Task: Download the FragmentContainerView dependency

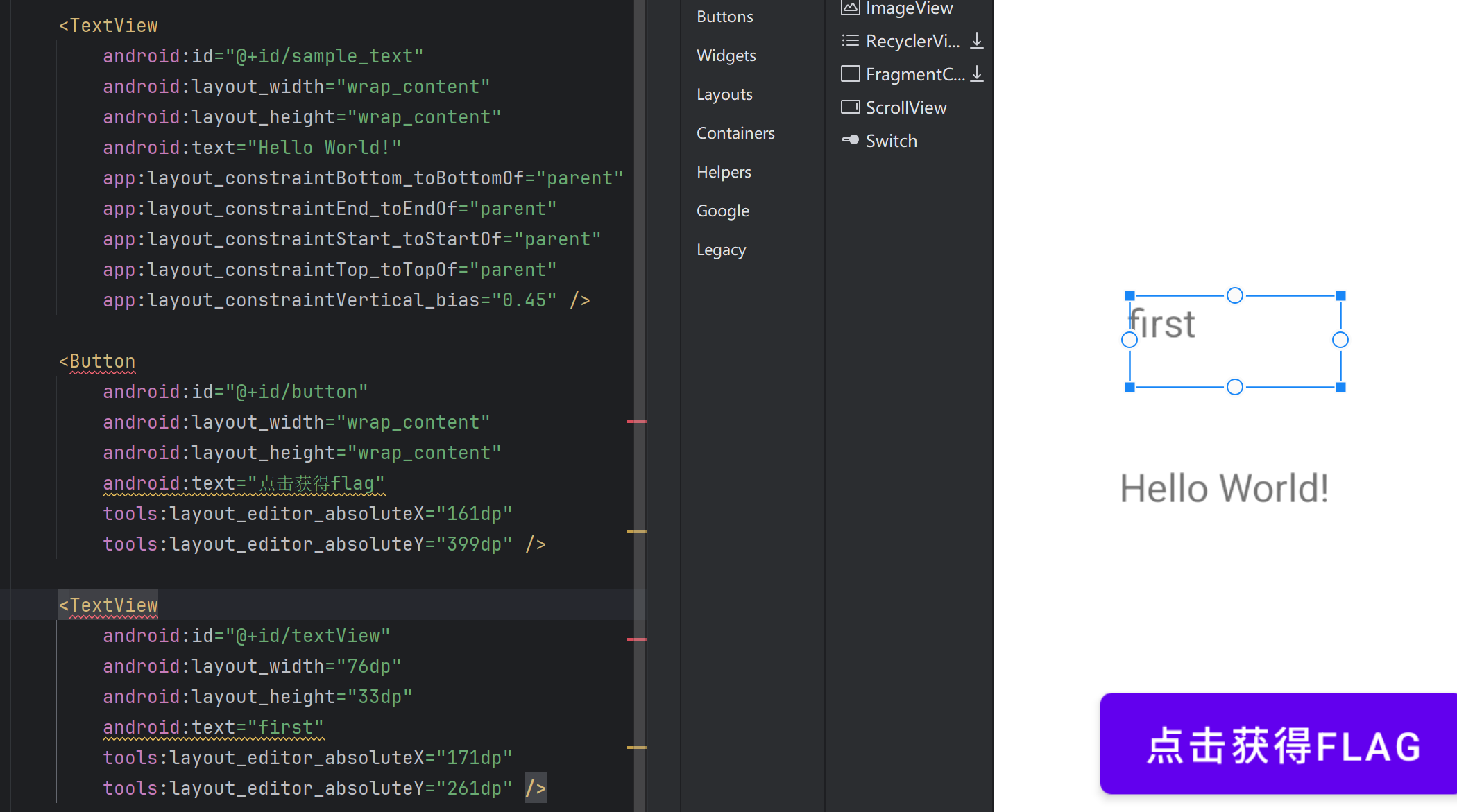Action: click(977, 74)
